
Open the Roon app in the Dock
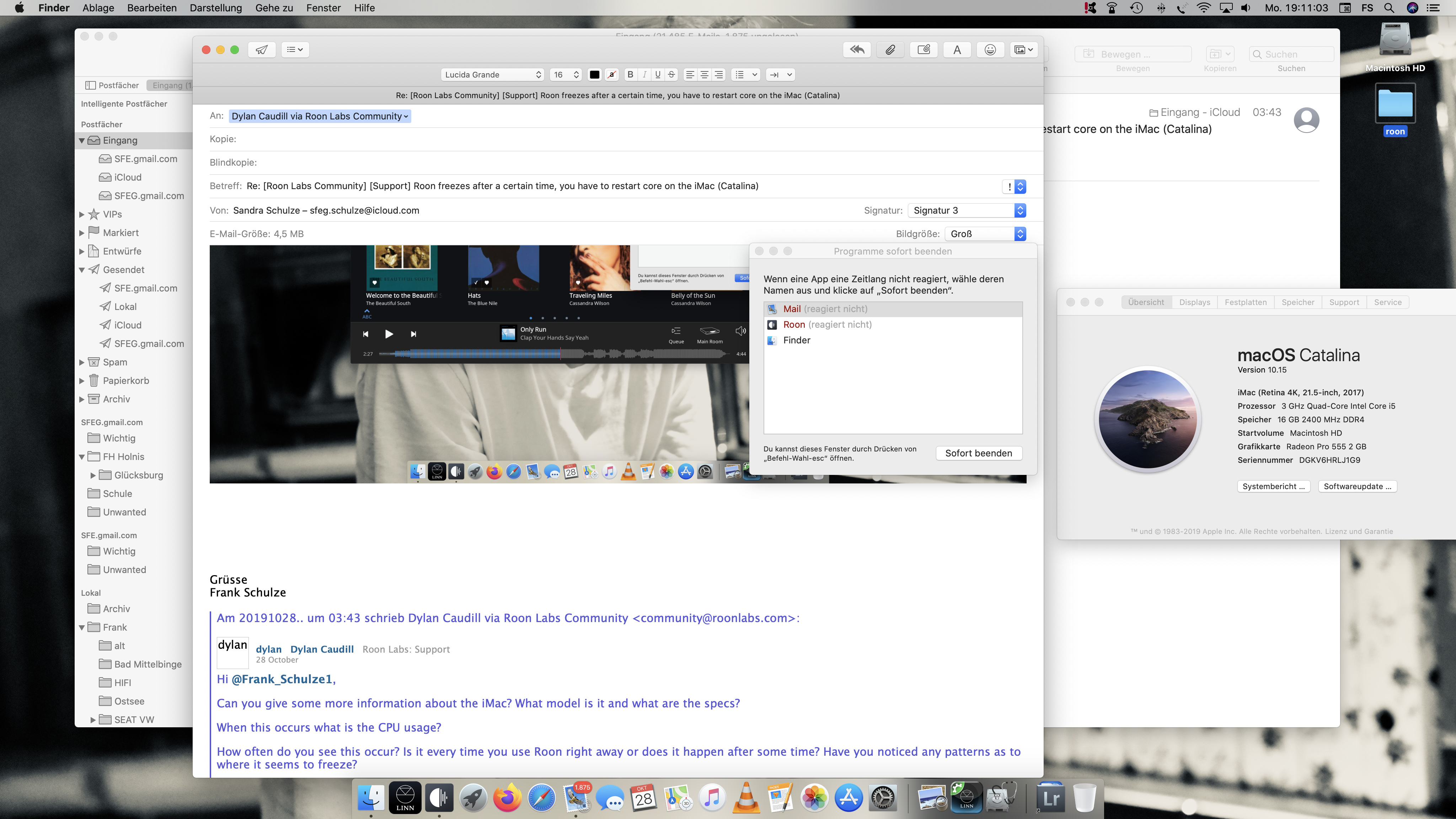tap(439, 798)
